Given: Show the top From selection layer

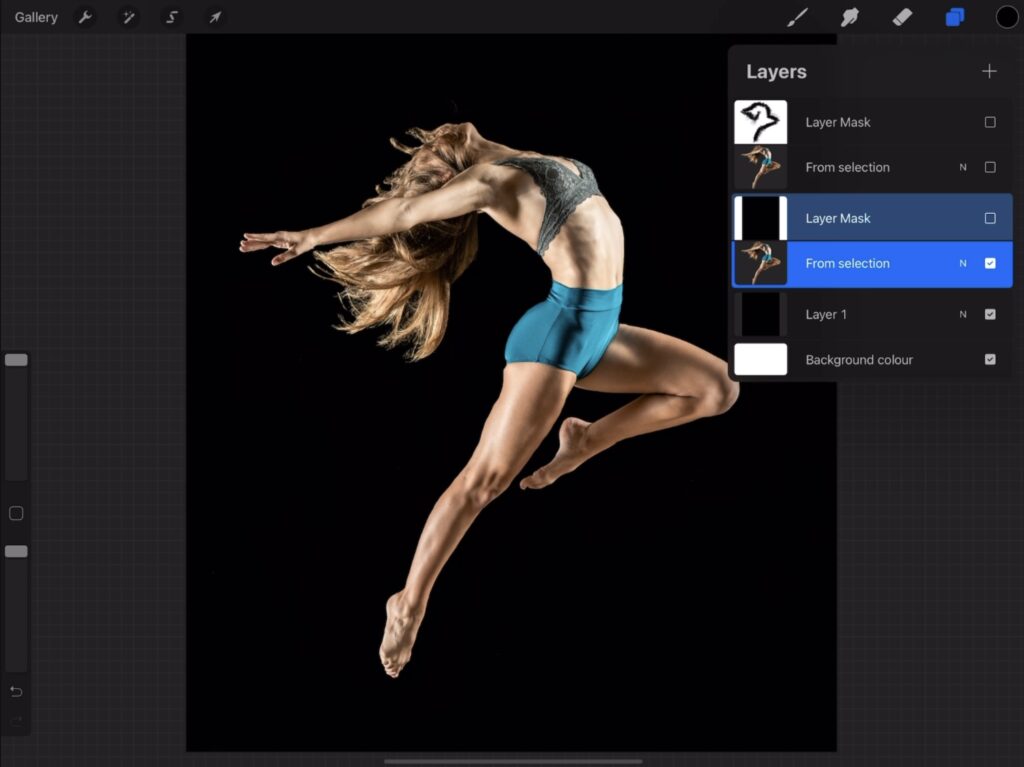Looking at the screenshot, I should tap(990, 168).
